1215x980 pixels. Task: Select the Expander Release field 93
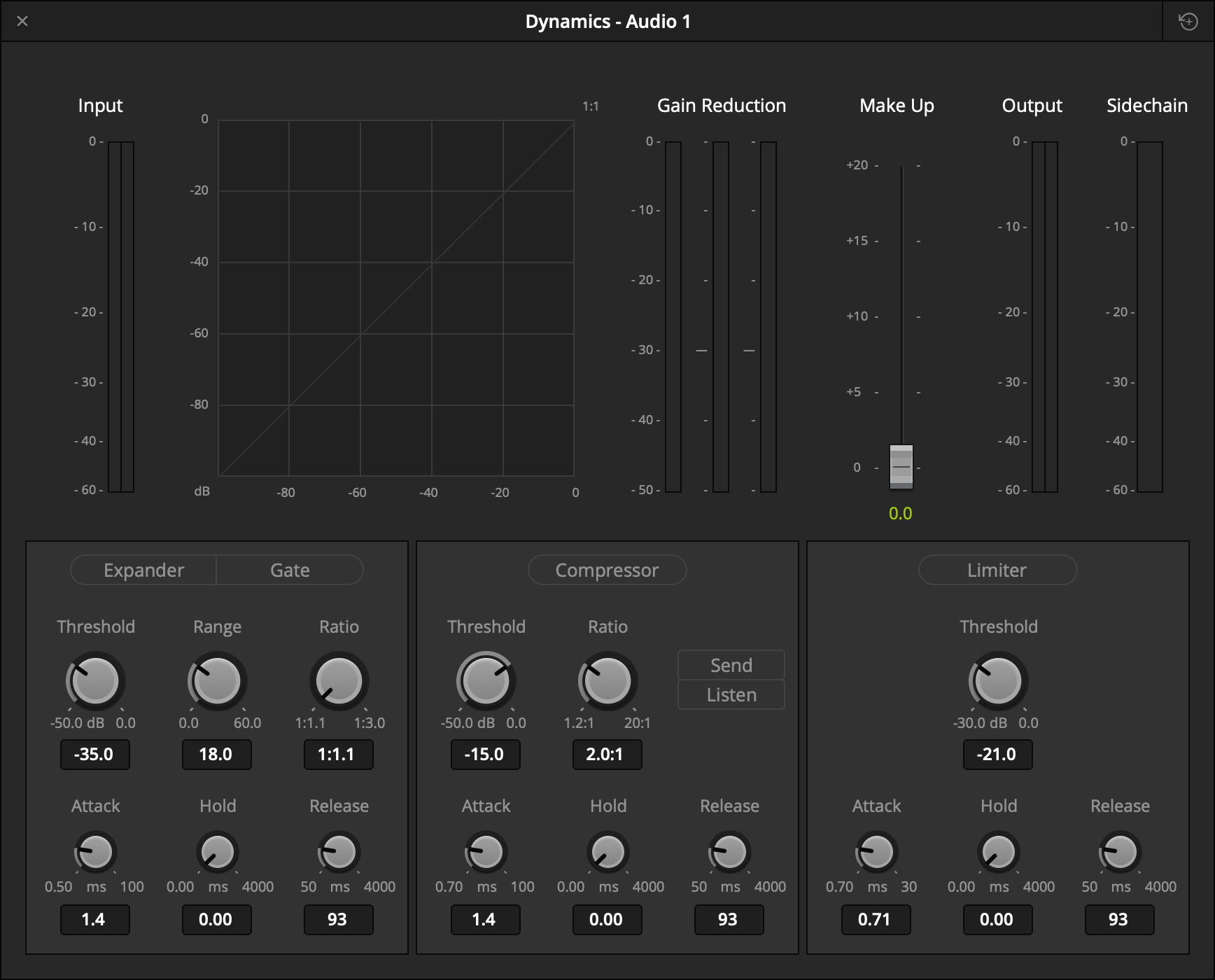pos(339,920)
